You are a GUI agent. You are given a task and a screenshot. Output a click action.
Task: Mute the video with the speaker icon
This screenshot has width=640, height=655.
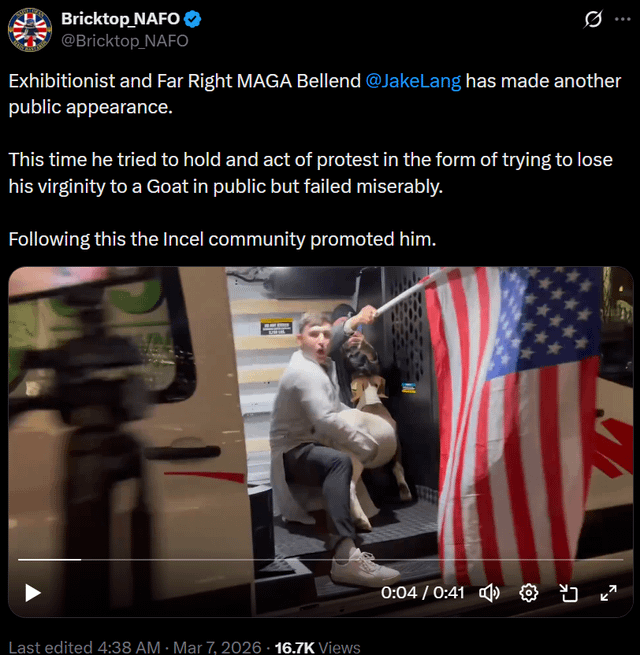489,593
